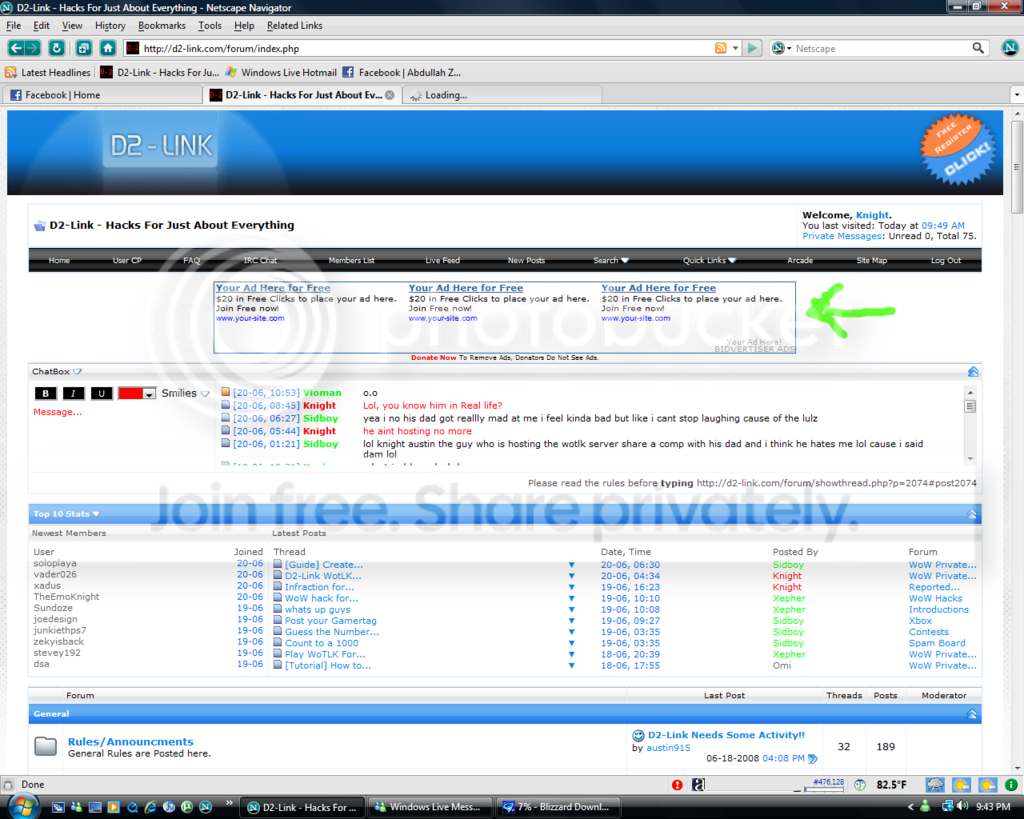Toggle underline formatting in ChatBox
Screen dimensions: 1024x819
pyautogui.click(x=101, y=393)
